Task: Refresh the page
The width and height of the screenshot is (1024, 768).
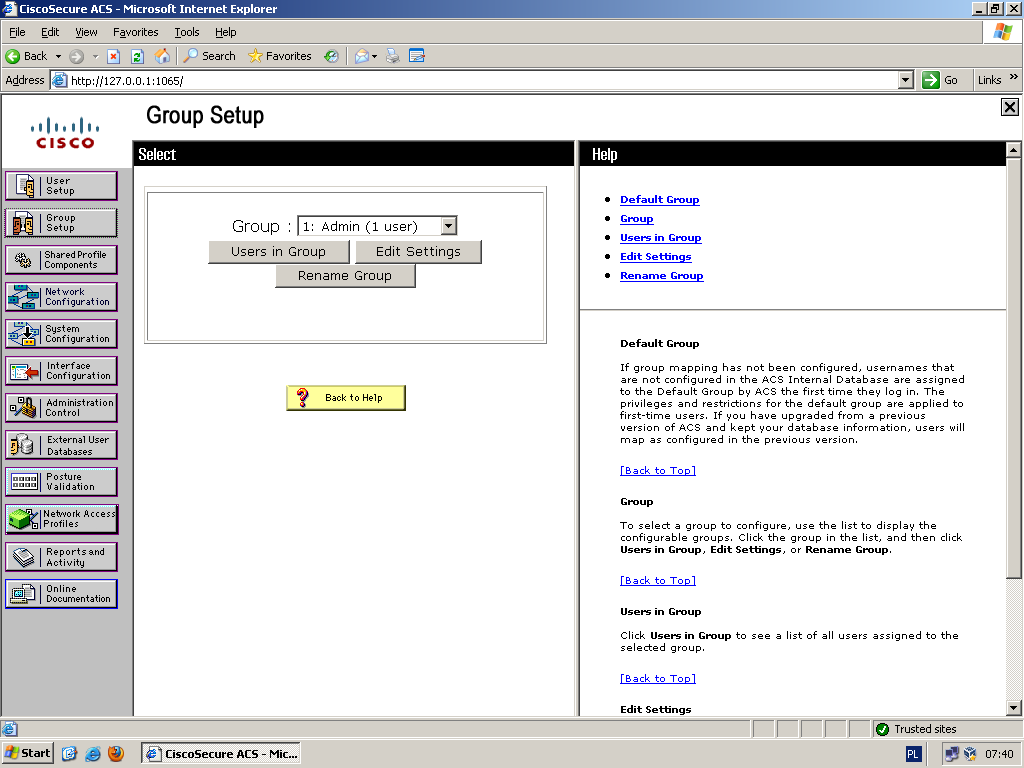Action: (137, 56)
